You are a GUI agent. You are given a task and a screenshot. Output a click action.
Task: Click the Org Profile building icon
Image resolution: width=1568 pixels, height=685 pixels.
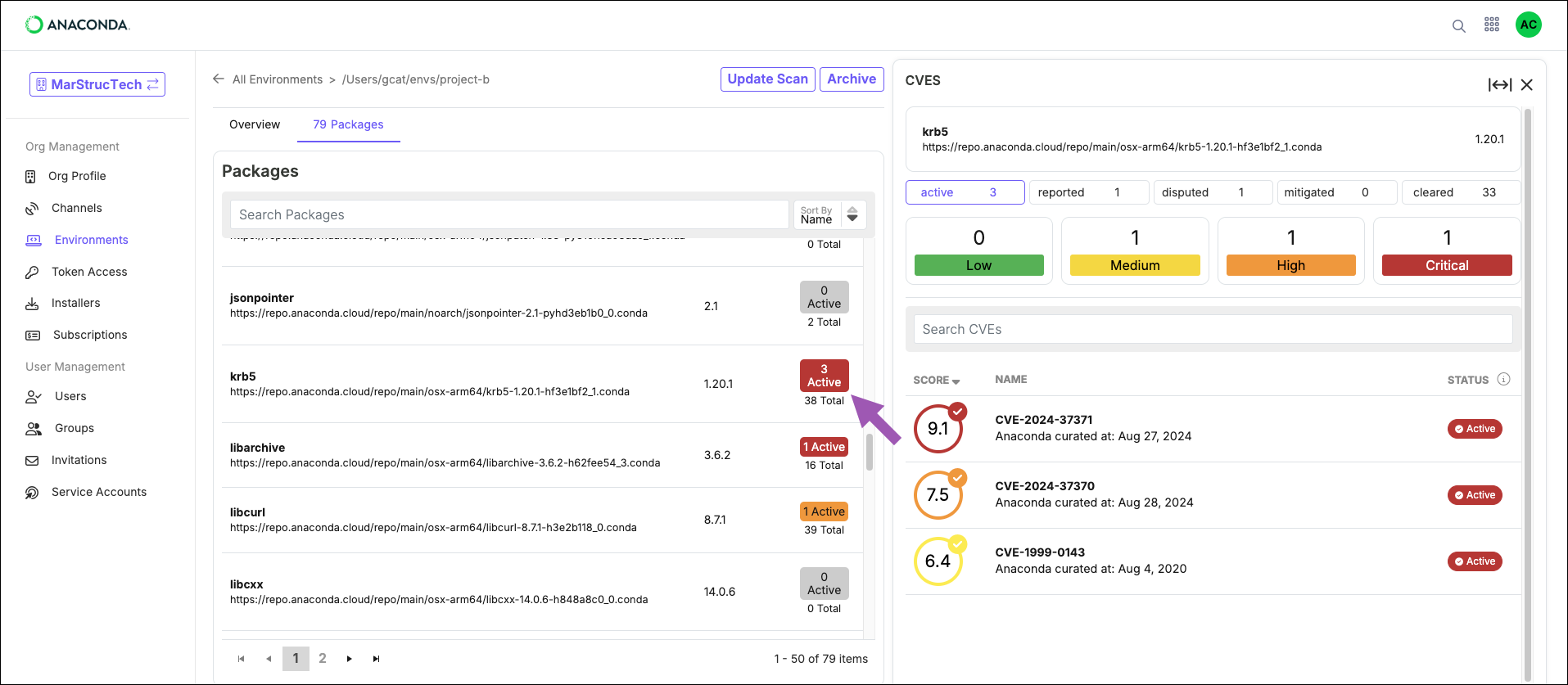pyautogui.click(x=30, y=177)
